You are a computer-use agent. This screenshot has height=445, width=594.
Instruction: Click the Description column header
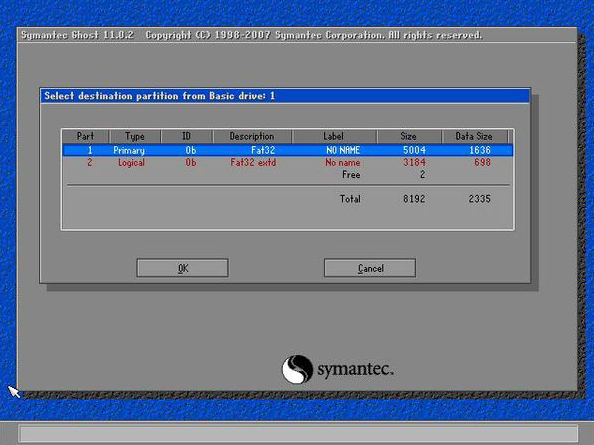(x=252, y=136)
